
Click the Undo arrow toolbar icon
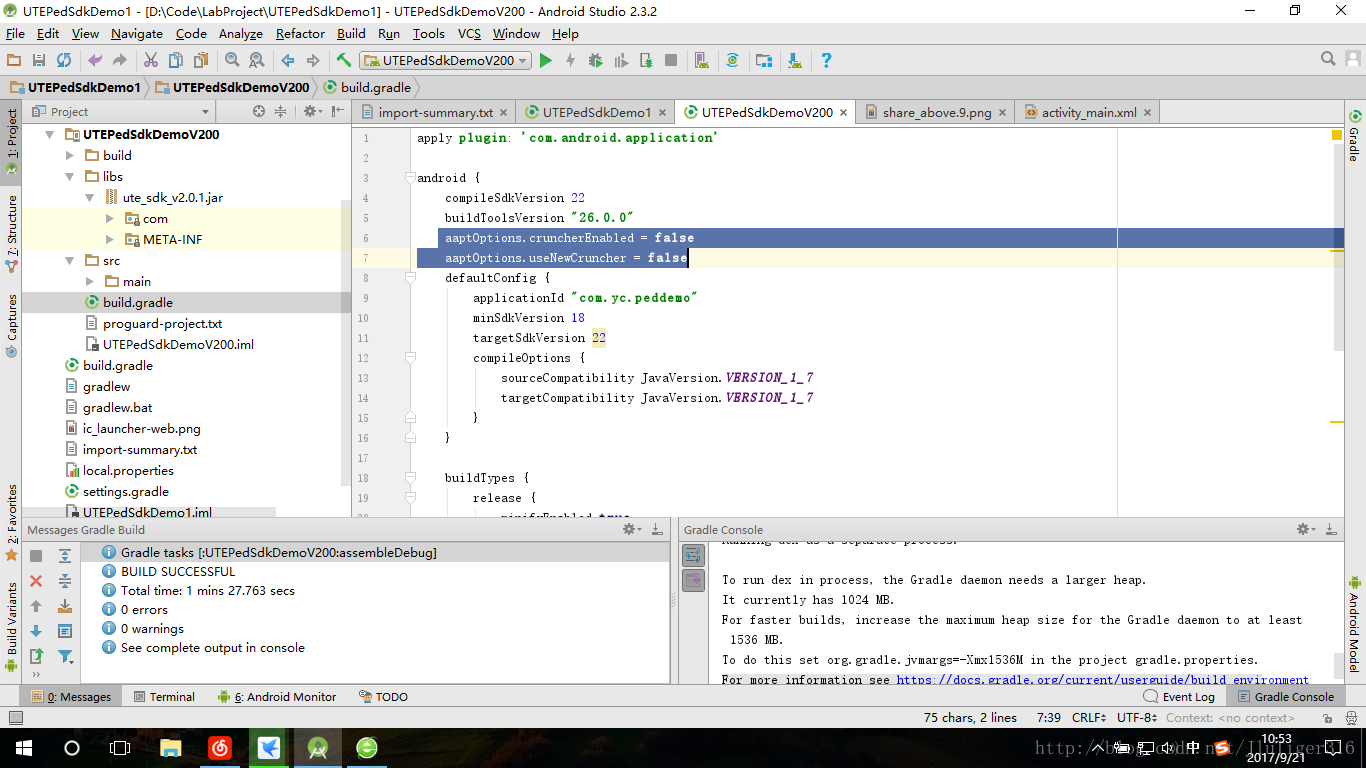click(x=95, y=60)
